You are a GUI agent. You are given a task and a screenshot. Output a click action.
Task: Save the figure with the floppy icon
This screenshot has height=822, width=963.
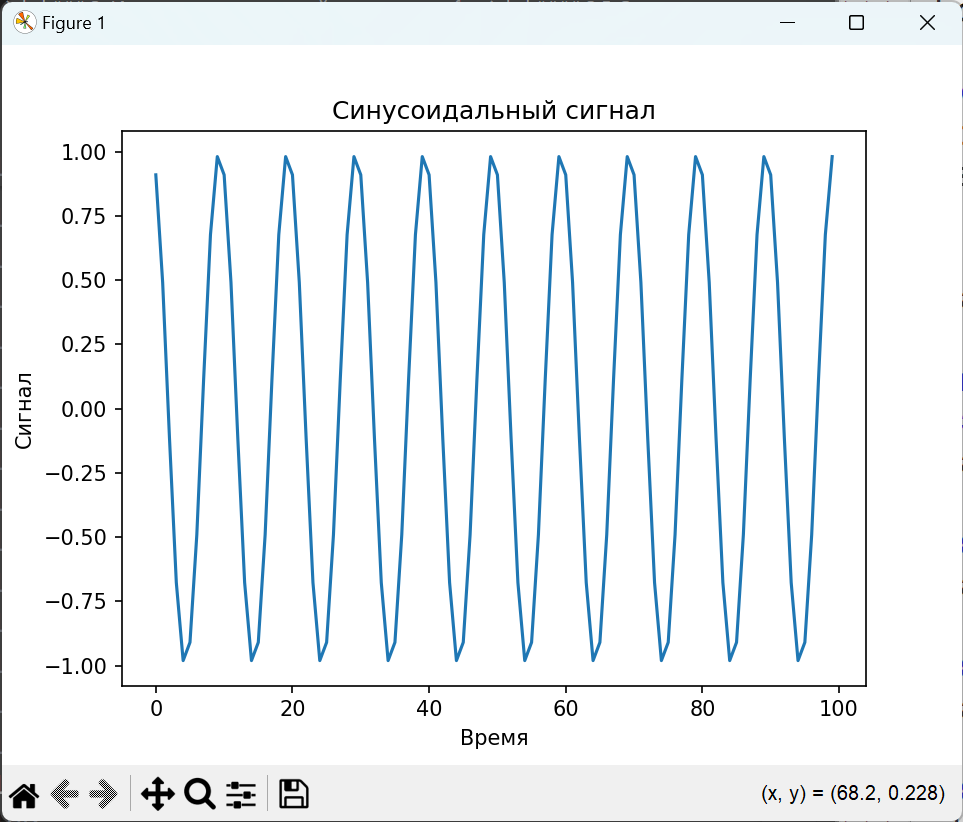(x=292, y=794)
